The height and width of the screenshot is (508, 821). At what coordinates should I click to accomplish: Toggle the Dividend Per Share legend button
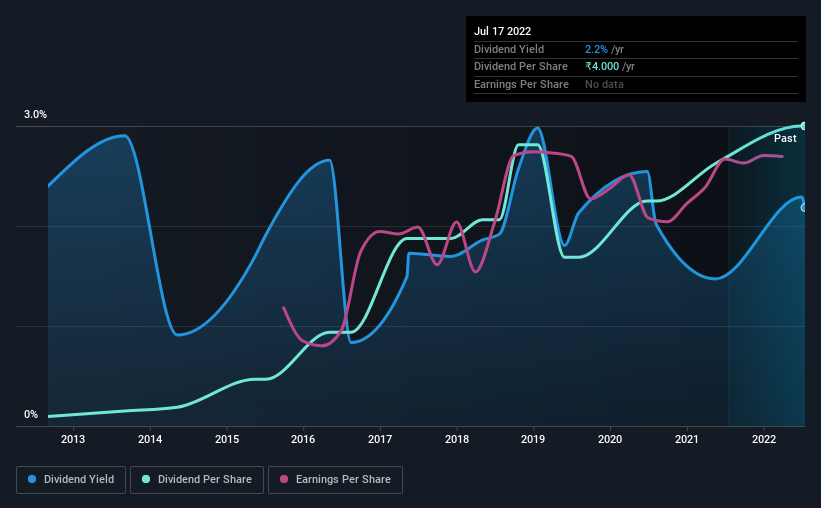pyautogui.click(x=197, y=479)
